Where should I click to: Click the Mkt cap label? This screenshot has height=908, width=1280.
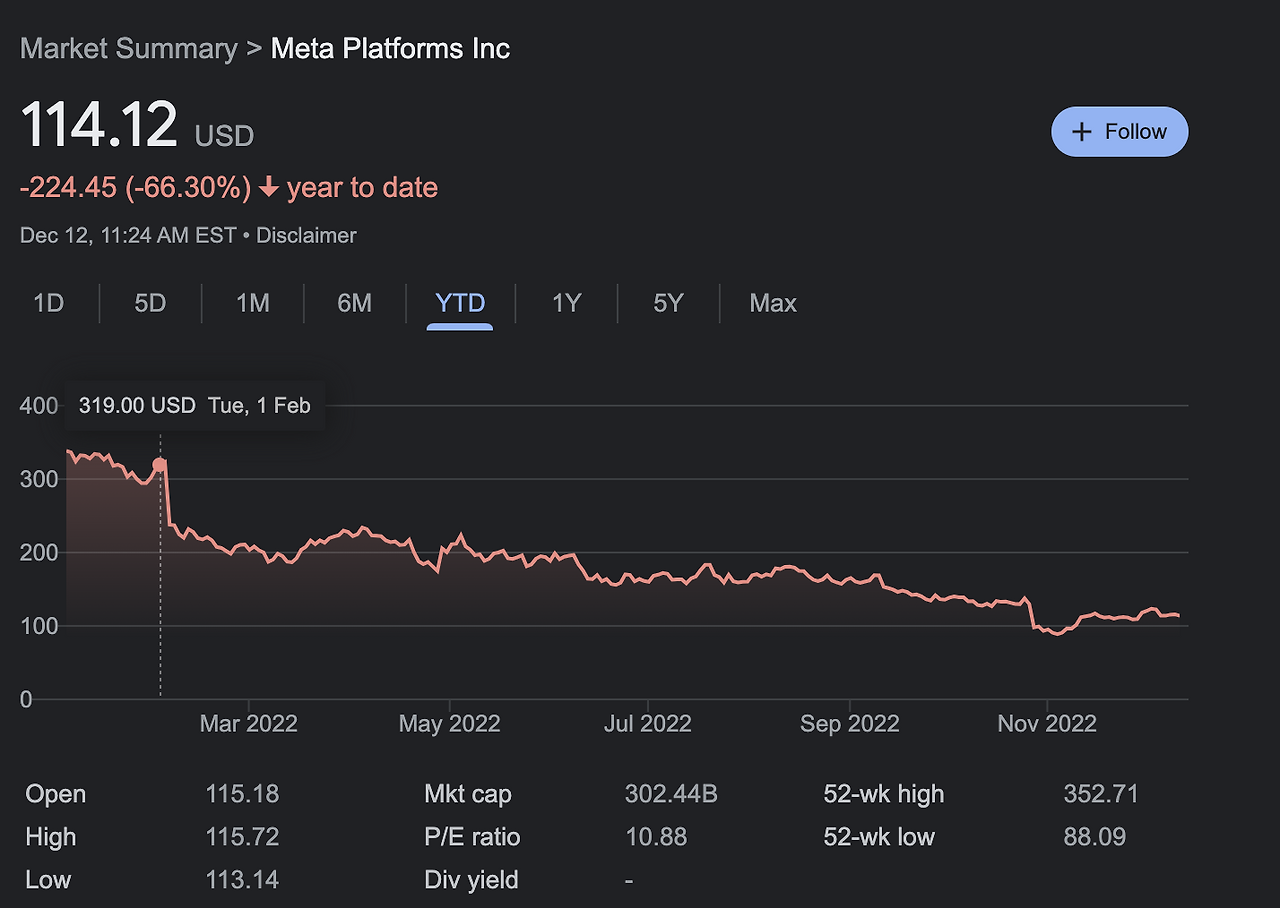[x=468, y=795]
